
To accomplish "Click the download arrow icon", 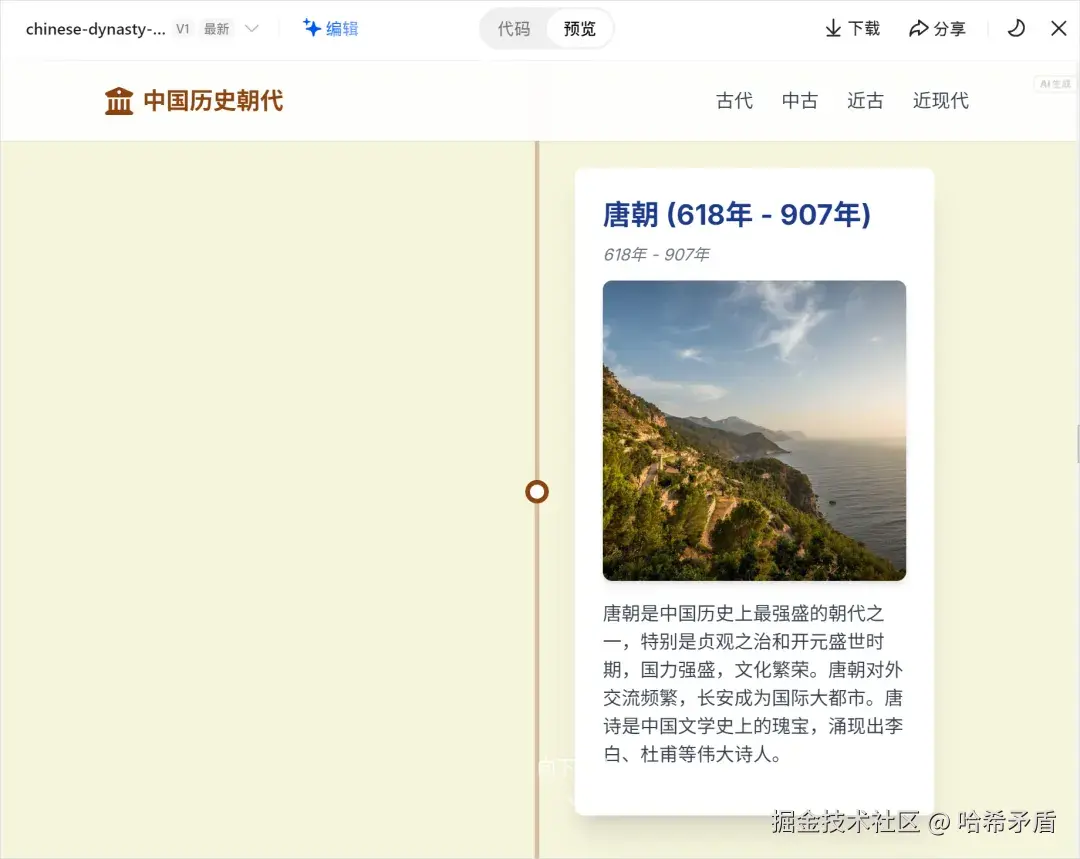I will coord(833,28).
